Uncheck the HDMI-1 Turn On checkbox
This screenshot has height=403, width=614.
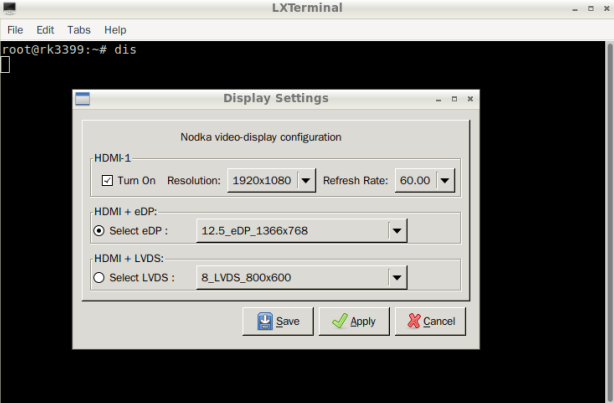(x=108, y=181)
